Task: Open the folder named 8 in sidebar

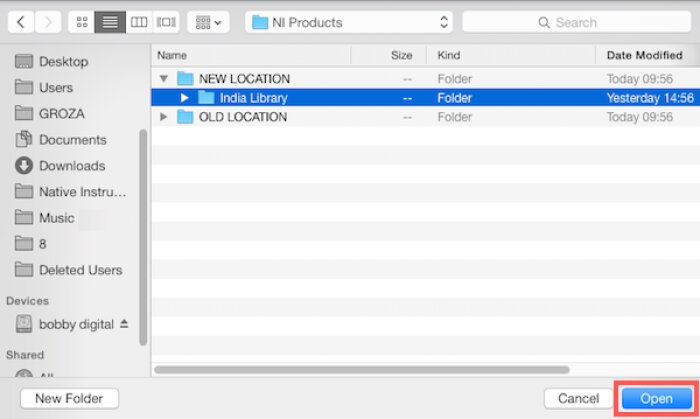Action: tap(30, 244)
